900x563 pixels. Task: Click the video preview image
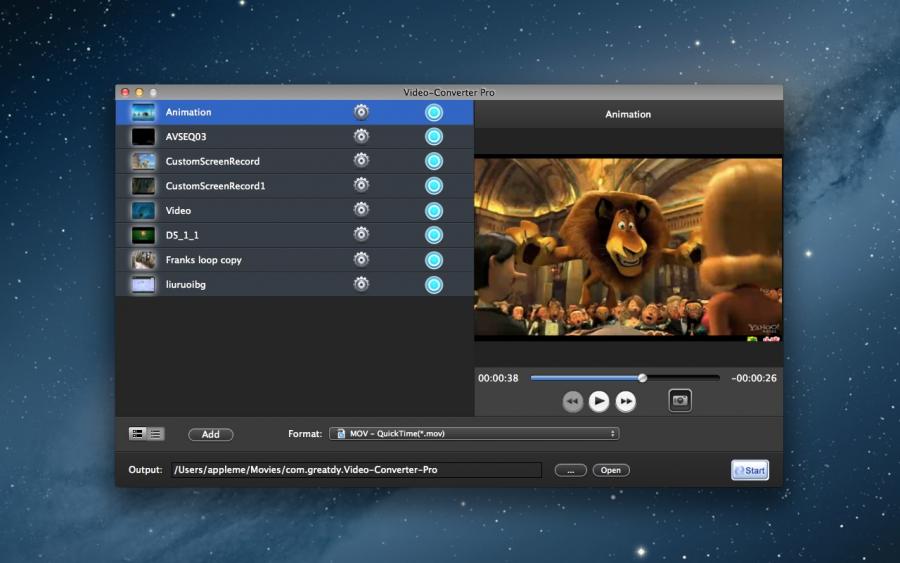pos(628,248)
